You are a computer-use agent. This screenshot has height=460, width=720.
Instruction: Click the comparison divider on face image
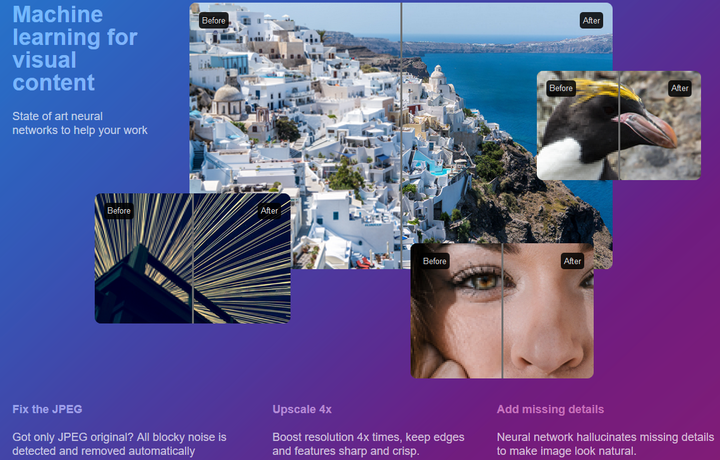[502, 311]
